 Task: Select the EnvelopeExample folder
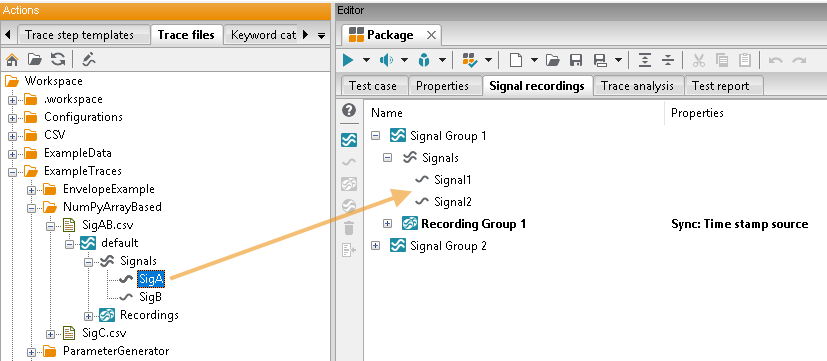(109, 189)
